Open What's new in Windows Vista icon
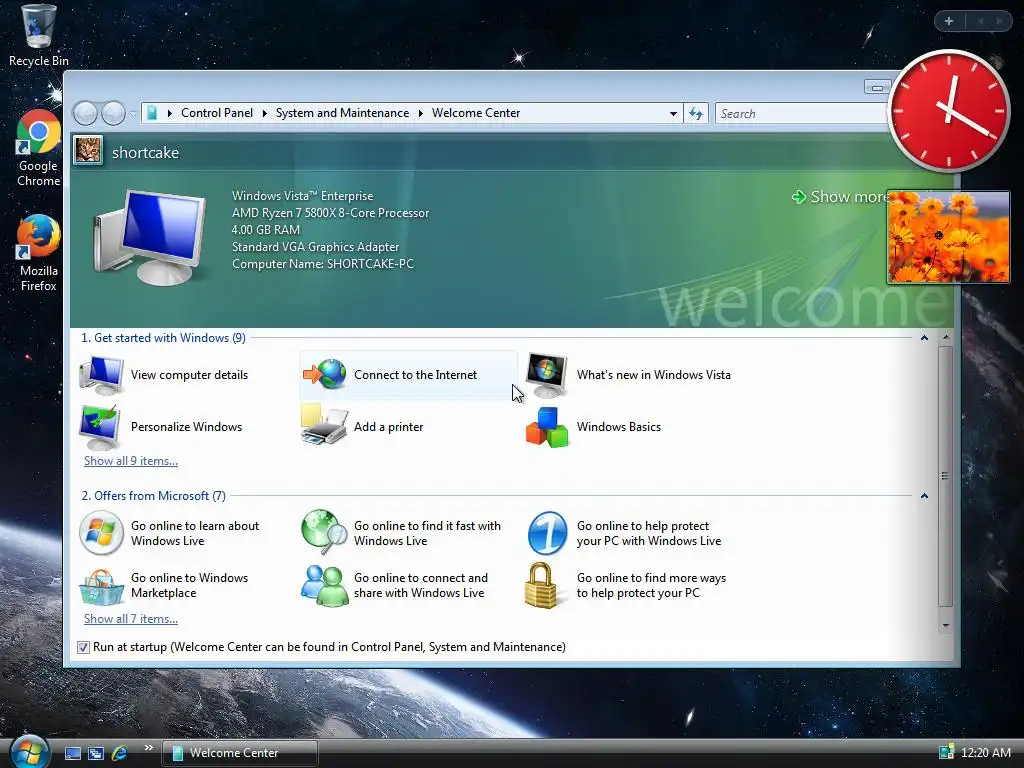 tap(547, 375)
